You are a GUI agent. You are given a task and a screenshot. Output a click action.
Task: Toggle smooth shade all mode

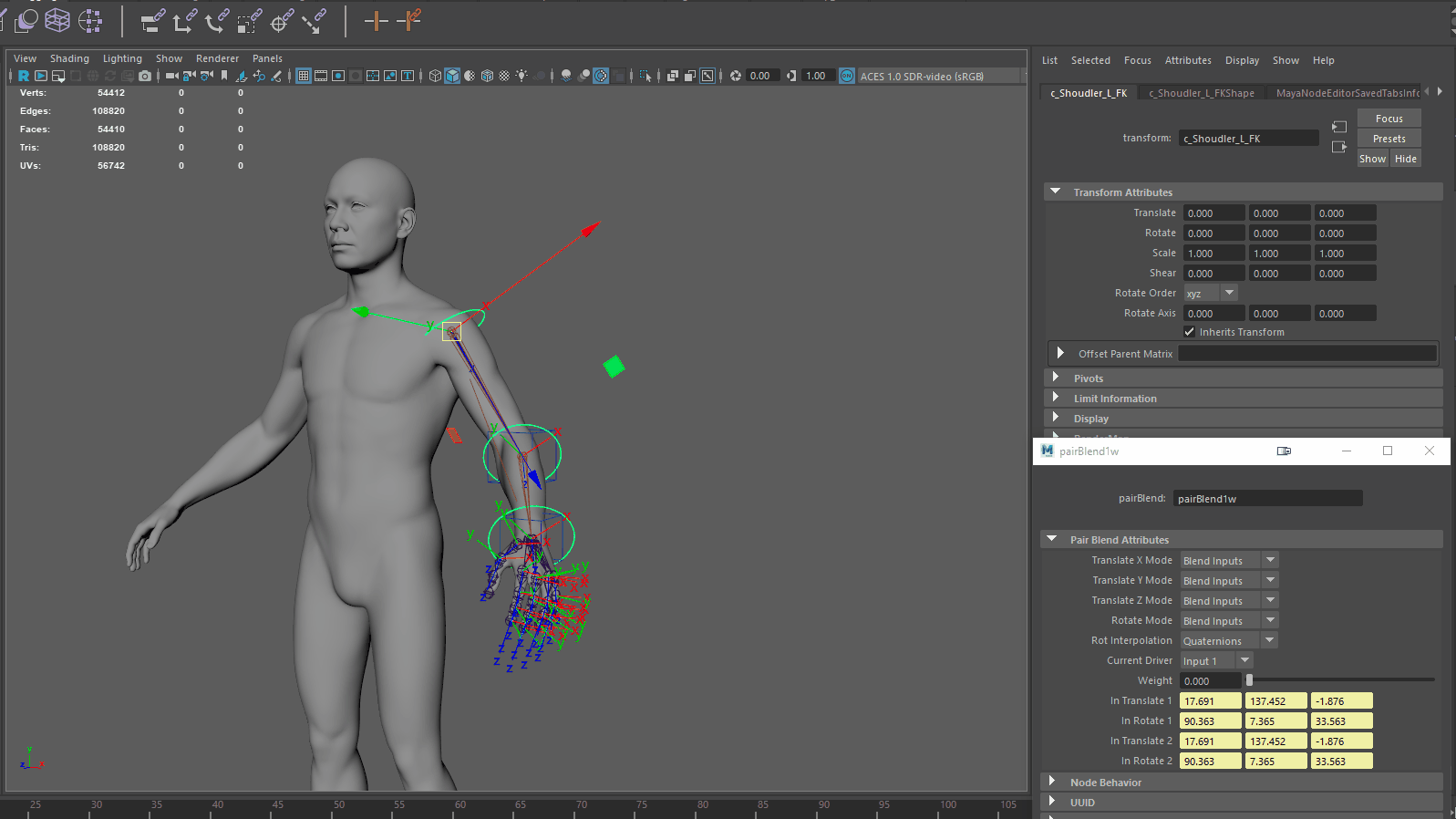452,76
